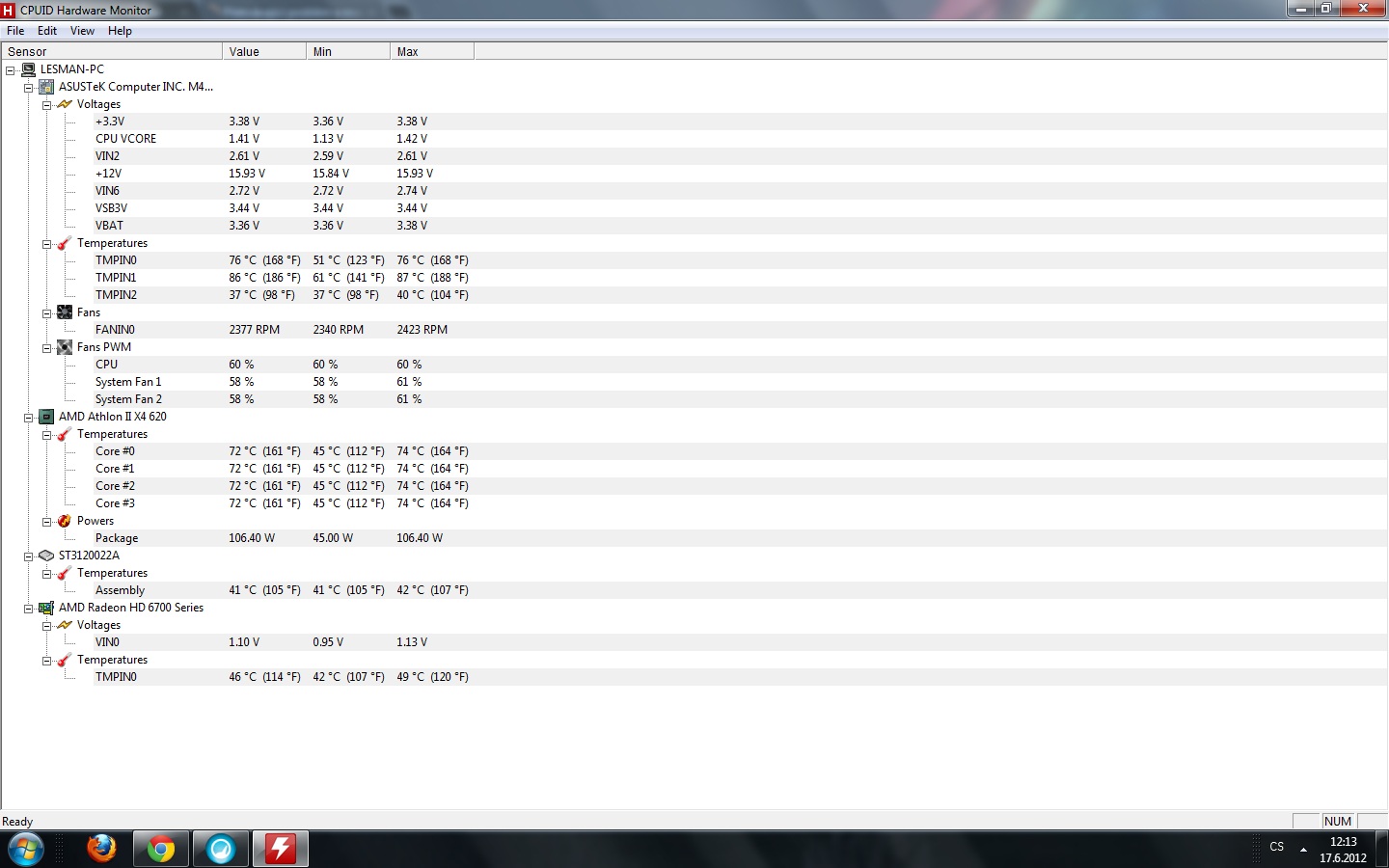Click the Value column header
This screenshot has width=1389, height=868.
tap(264, 51)
